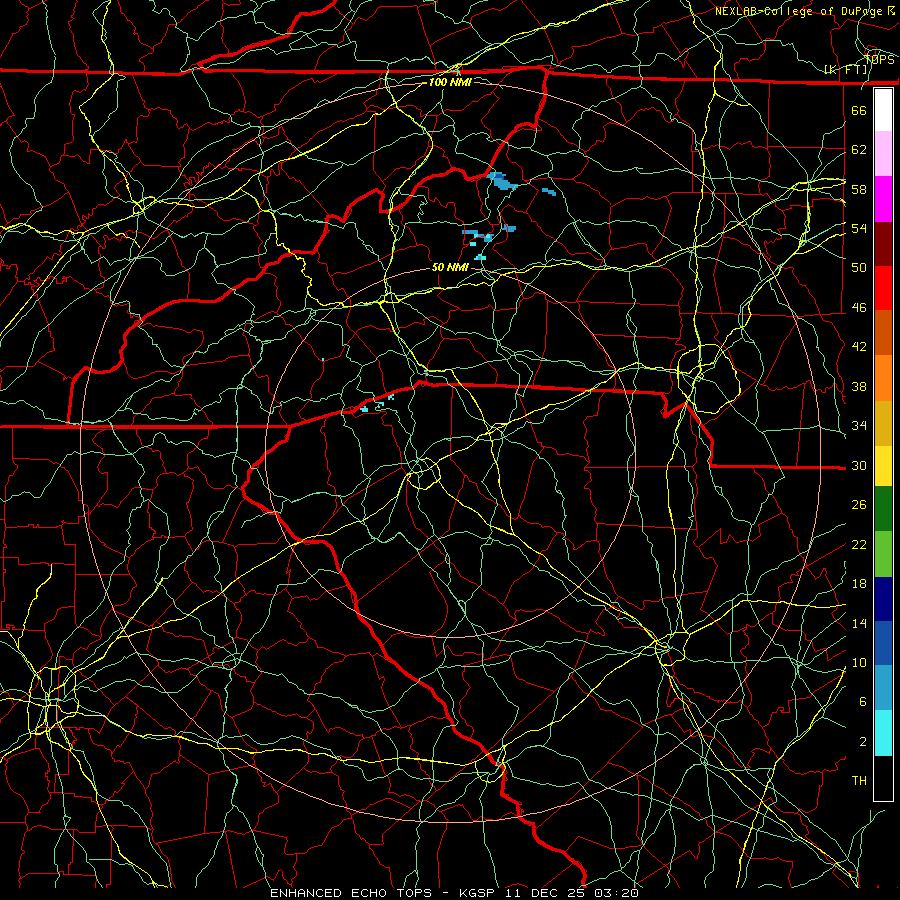Viewport: 900px width, 900px height.
Task: Click the bright red legend band
Action: pyautogui.click(x=883, y=288)
